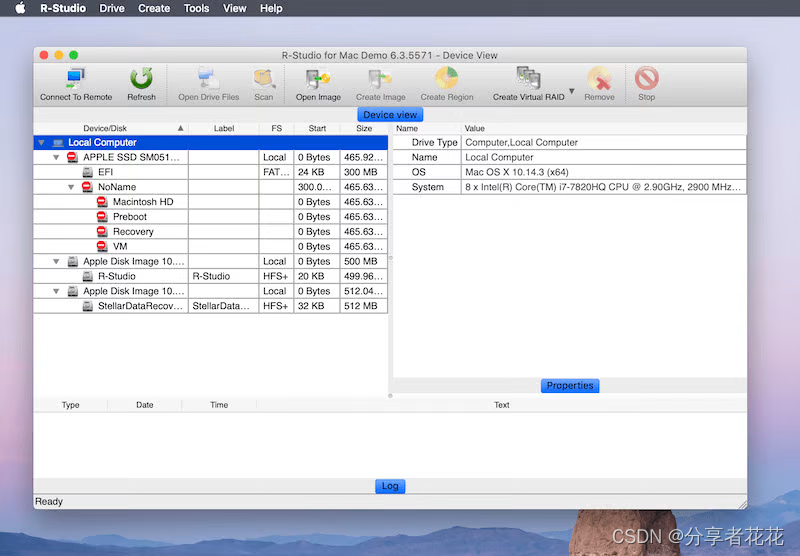Select the Macintosh HD volume
This screenshot has height=556, width=800.
point(142,202)
